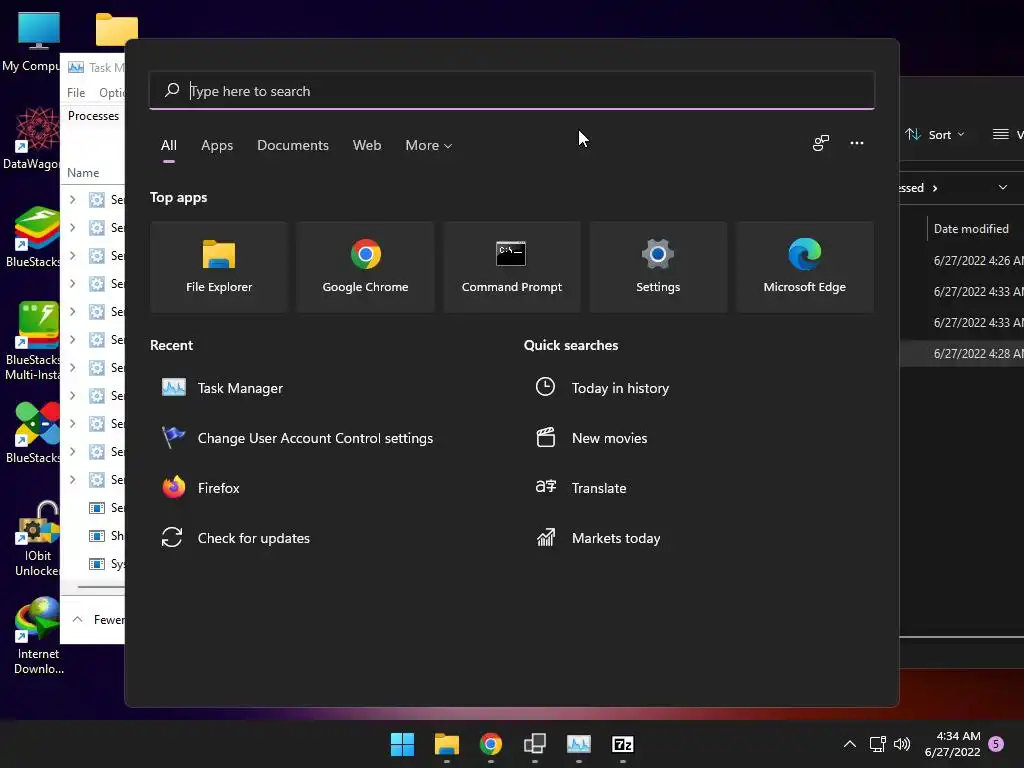
Task: Expand the third process row in Task Manager
Action: click(72, 256)
